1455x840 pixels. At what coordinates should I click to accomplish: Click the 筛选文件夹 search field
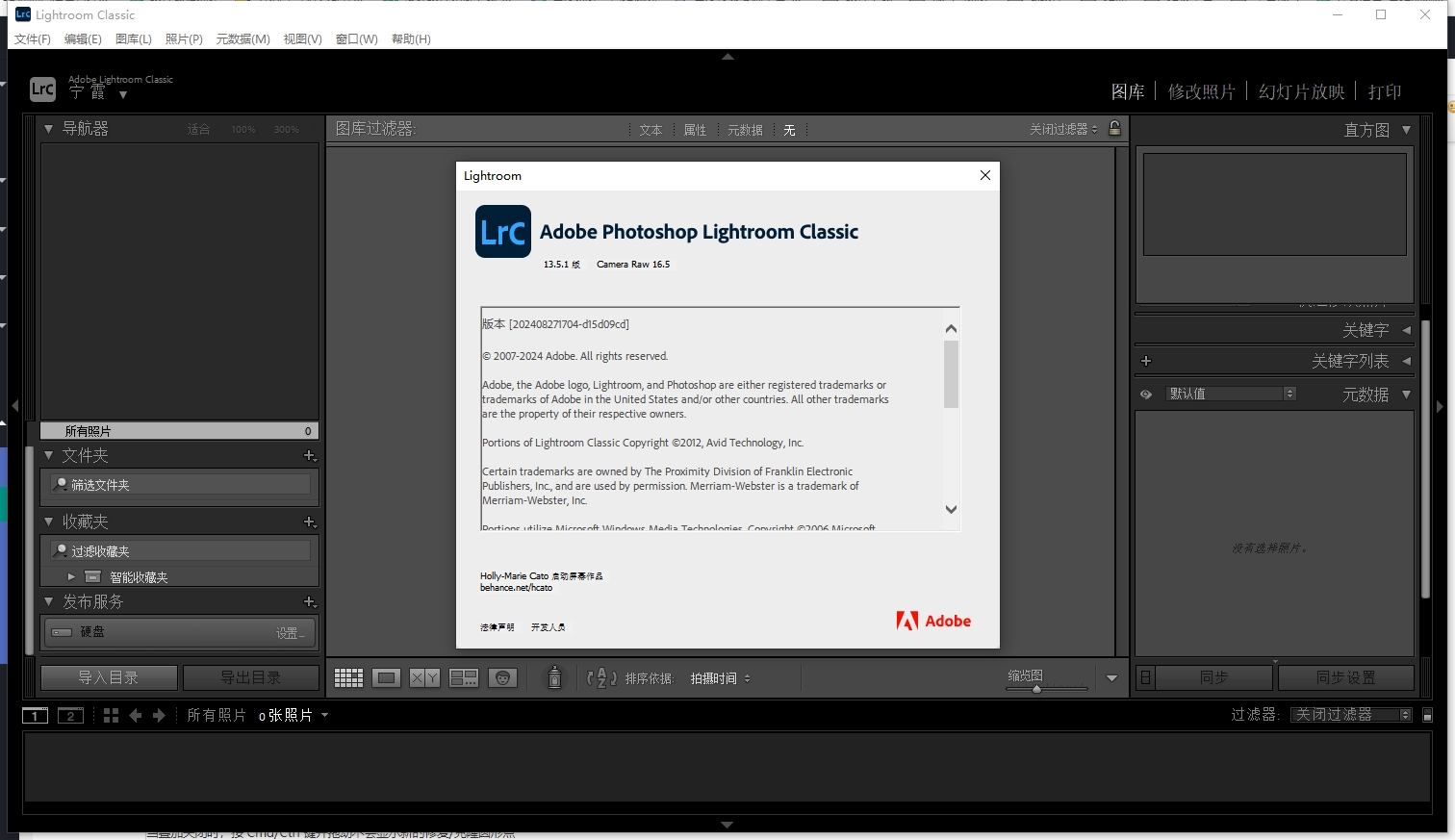(x=181, y=485)
